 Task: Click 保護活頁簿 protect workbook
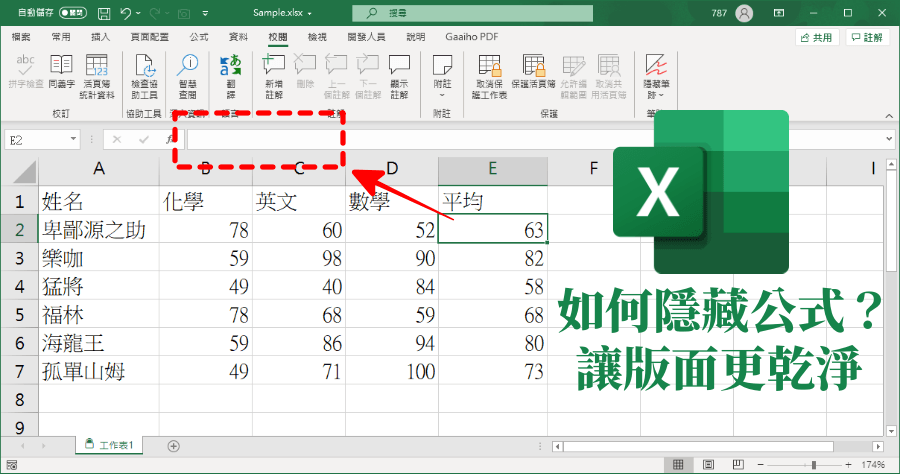coord(533,71)
